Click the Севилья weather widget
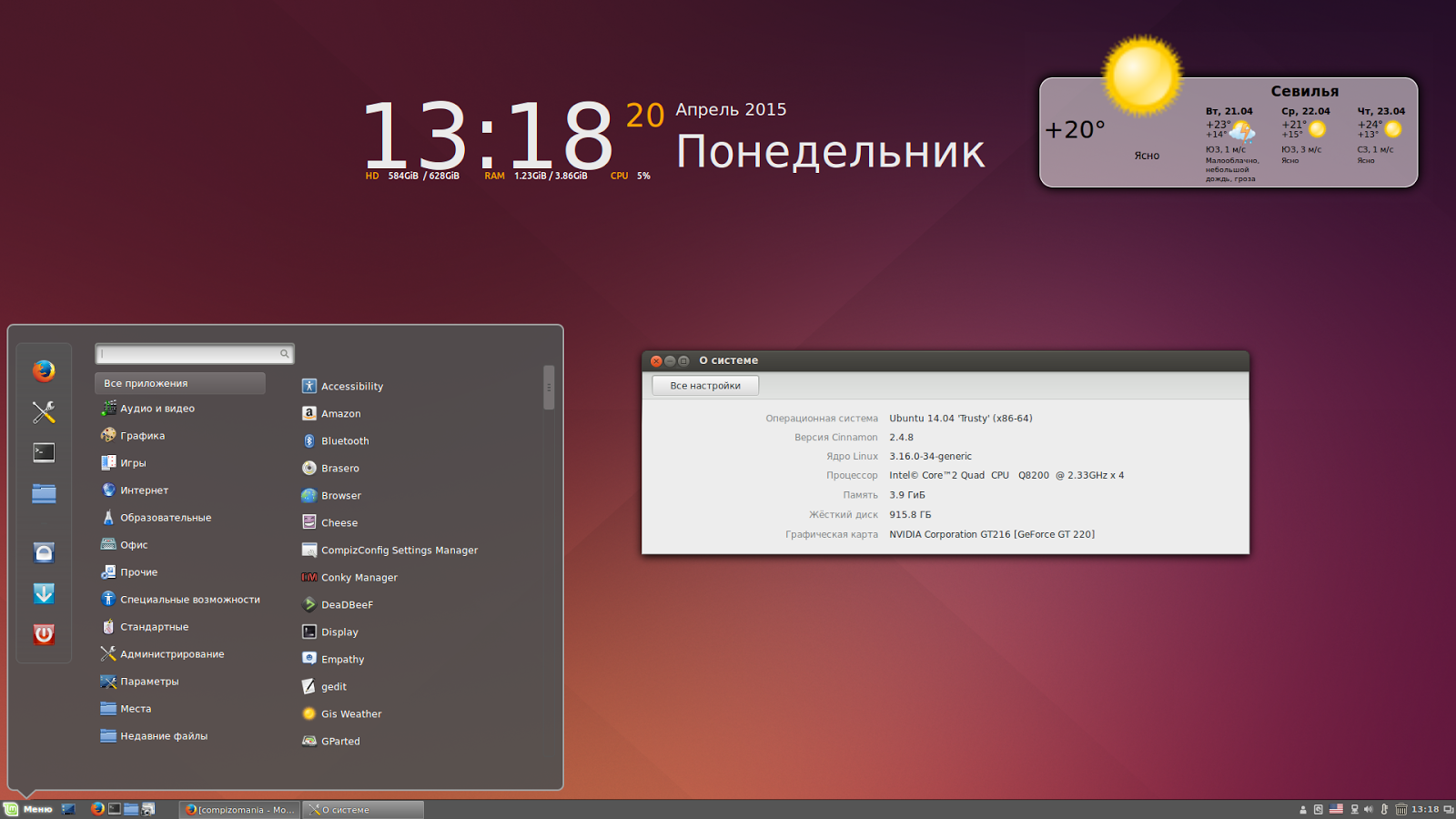 pos(1228,132)
